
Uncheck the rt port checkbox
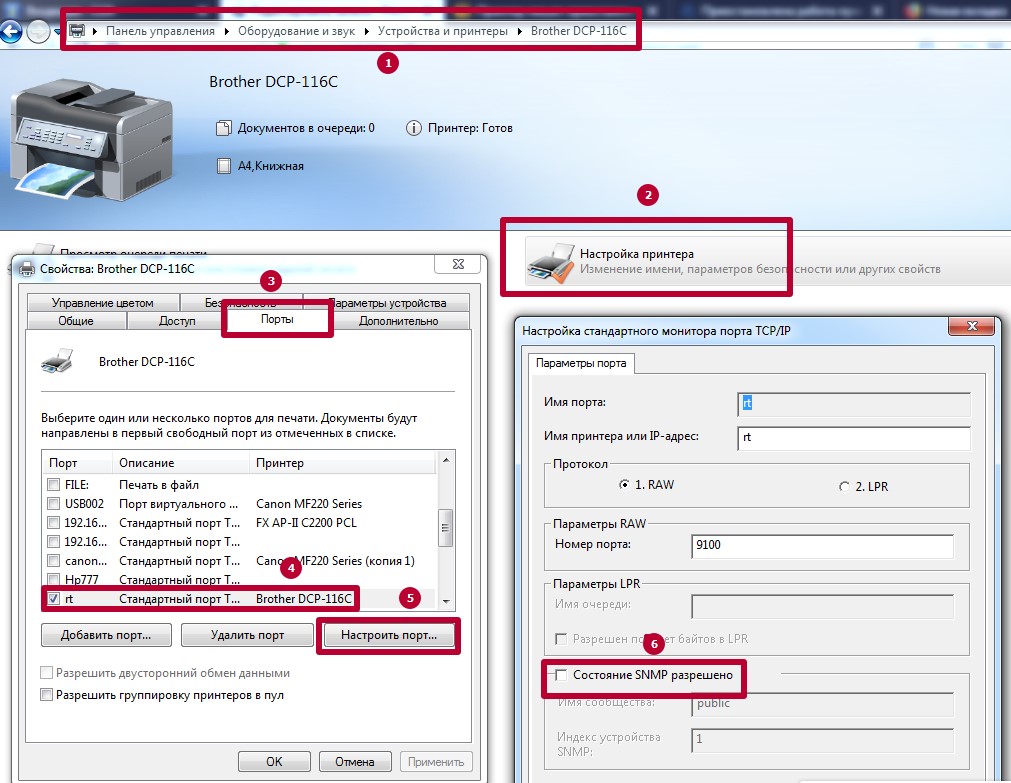point(54,599)
